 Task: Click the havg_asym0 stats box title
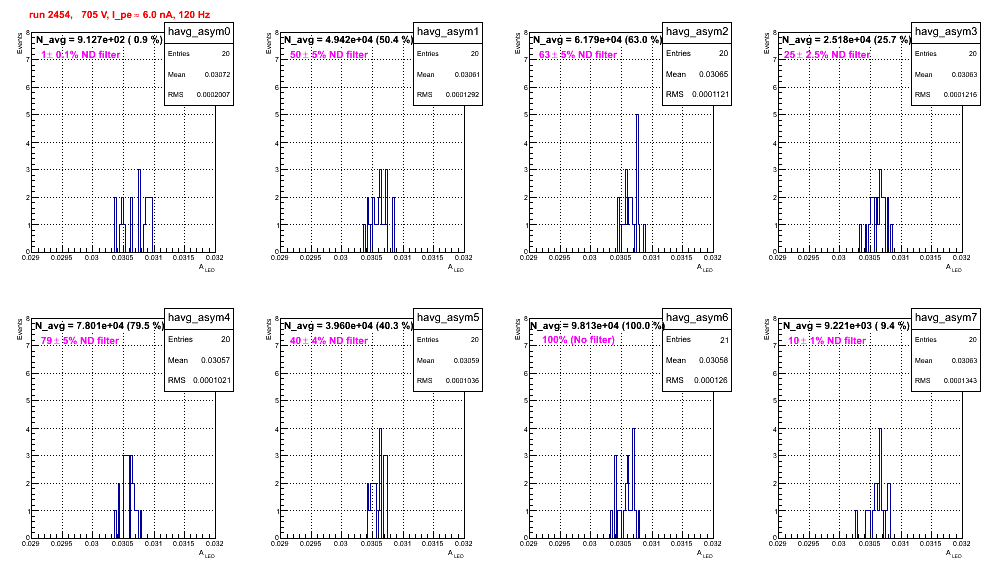199,31
